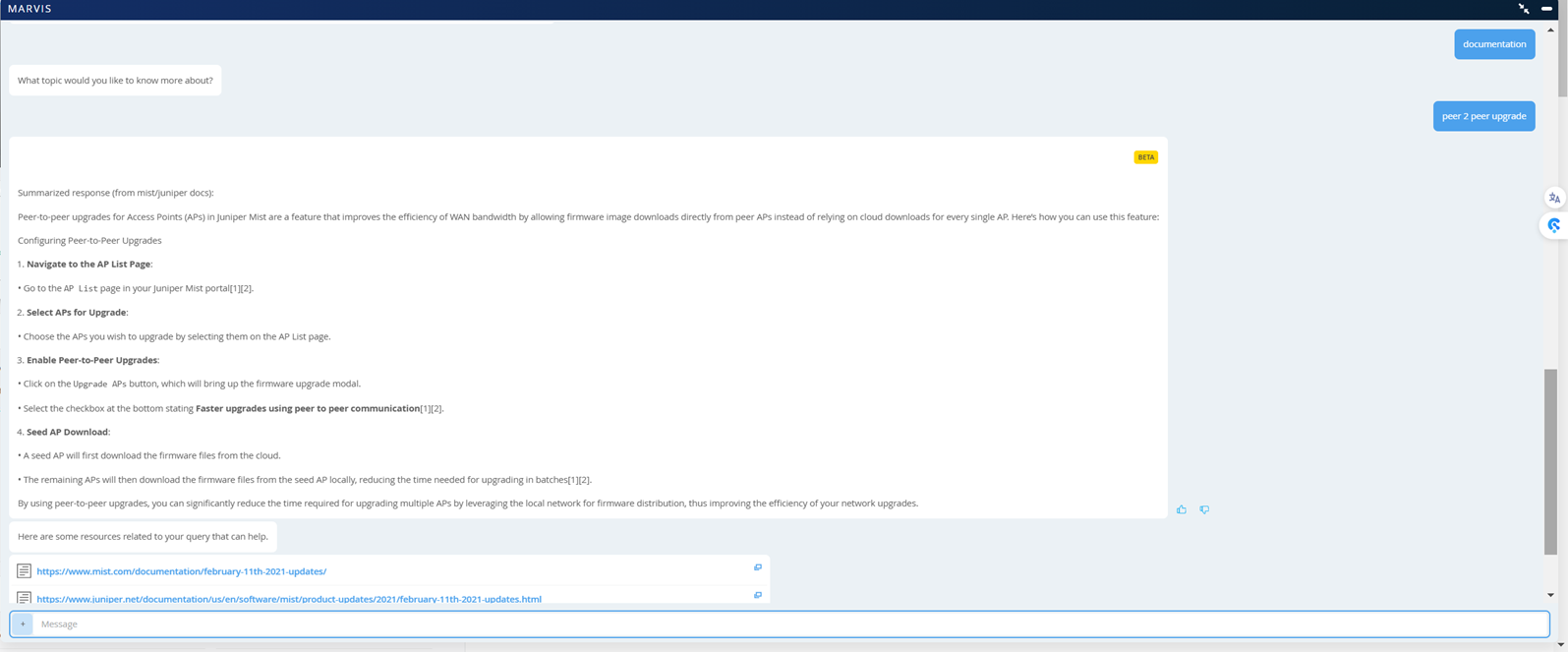Click the 'documentation' chat bubble

[x=1494, y=44]
